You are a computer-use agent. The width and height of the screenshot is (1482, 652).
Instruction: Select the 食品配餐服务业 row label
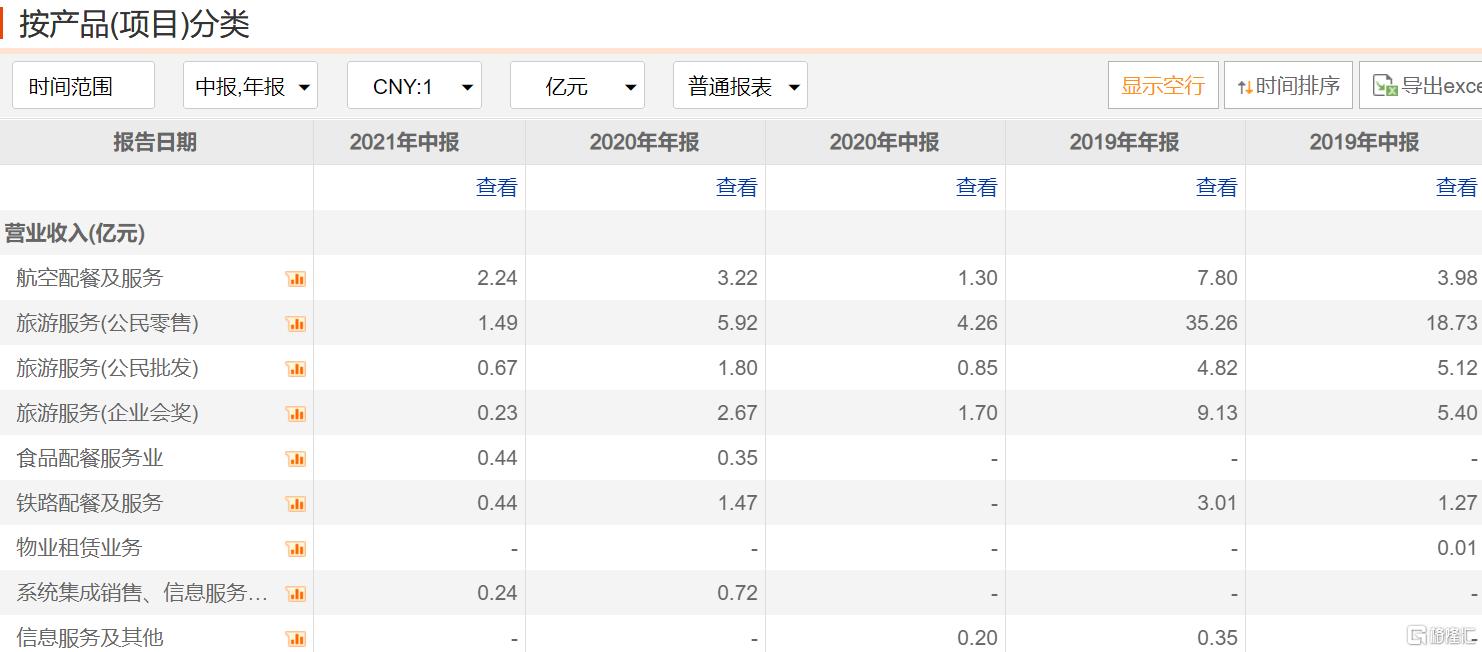tap(89, 458)
